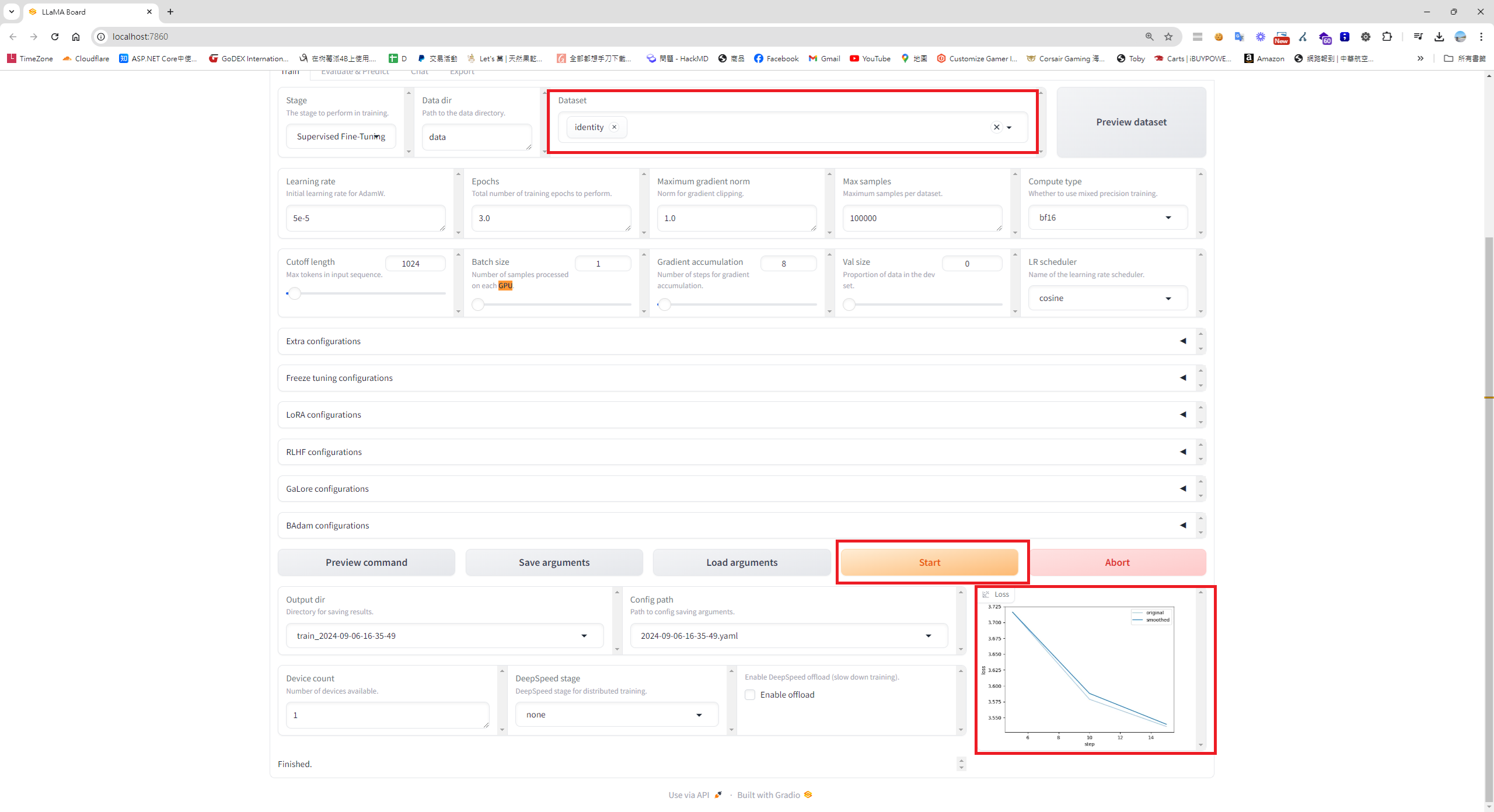Open browser downloads icon
The image size is (1494, 812).
tap(1439, 36)
